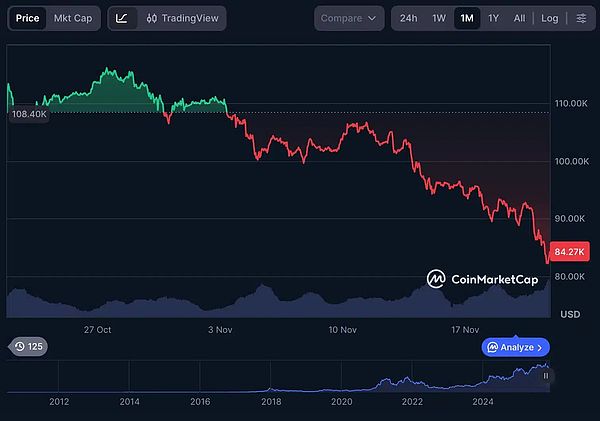Screen dimensions: 600x421
Task: Select the 1M time range
Action: coord(466,18)
